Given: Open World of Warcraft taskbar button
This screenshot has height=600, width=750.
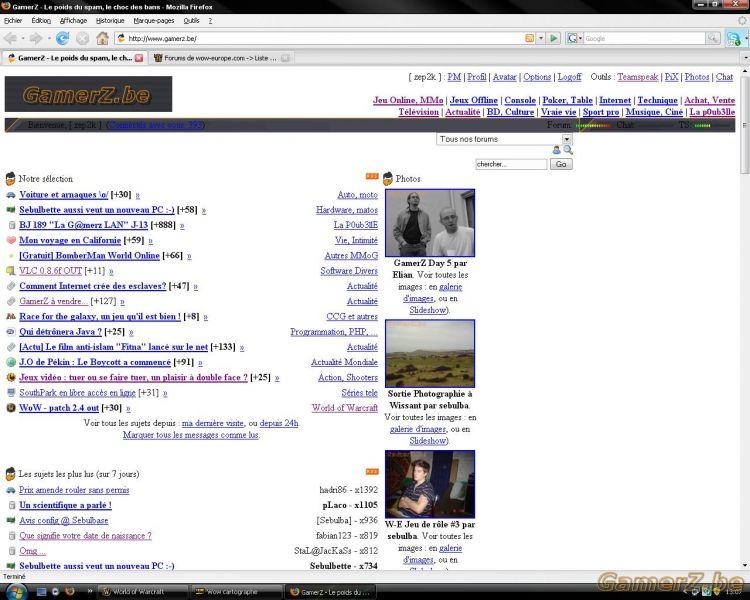Looking at the screenshot, I should click(x=143, y=592).
